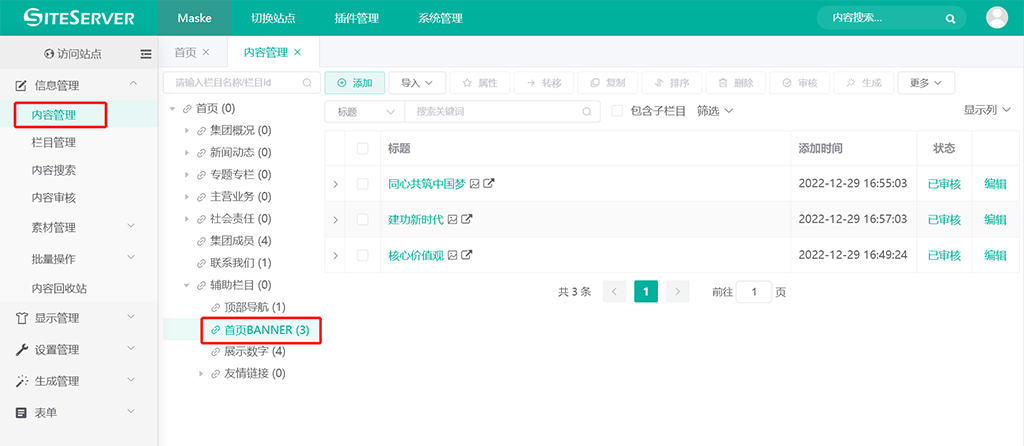Viewport: 1024px width, 446px height.
Task: Check the 包含子栏目 checkbox
Action: coord(617,111)
